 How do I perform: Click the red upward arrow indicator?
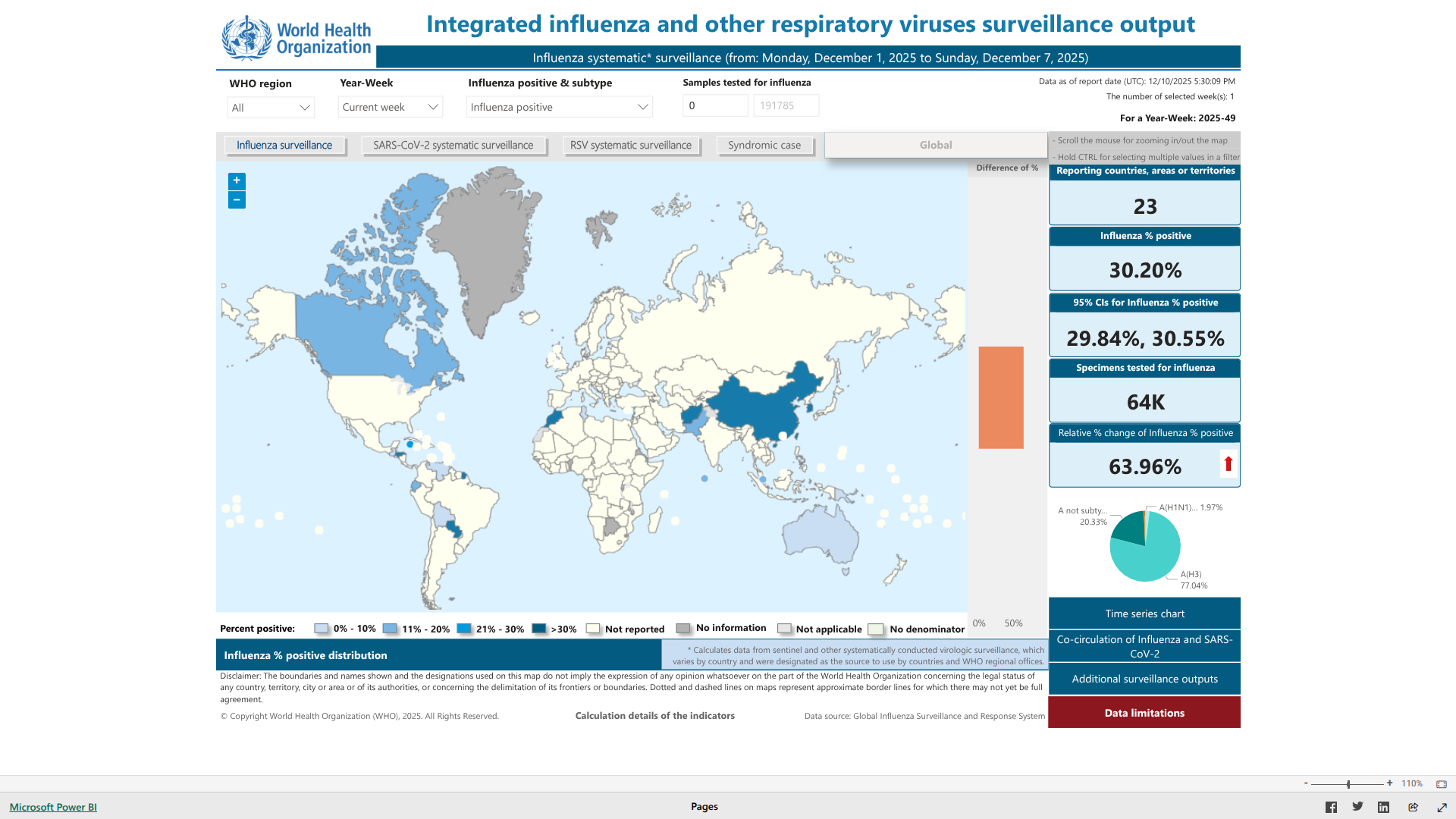(1228, 463)
